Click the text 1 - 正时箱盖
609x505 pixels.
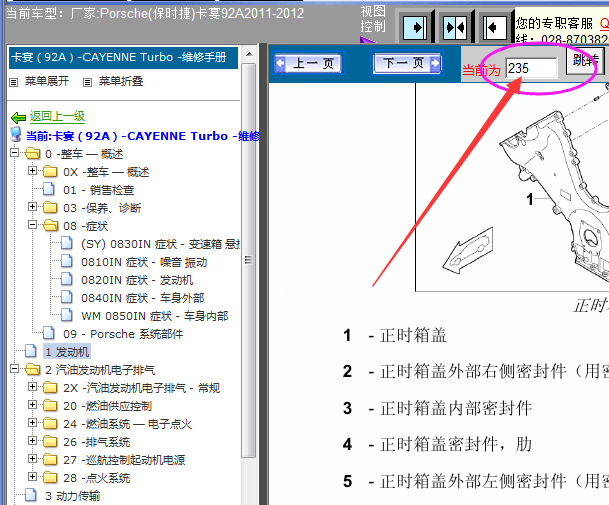395,335
